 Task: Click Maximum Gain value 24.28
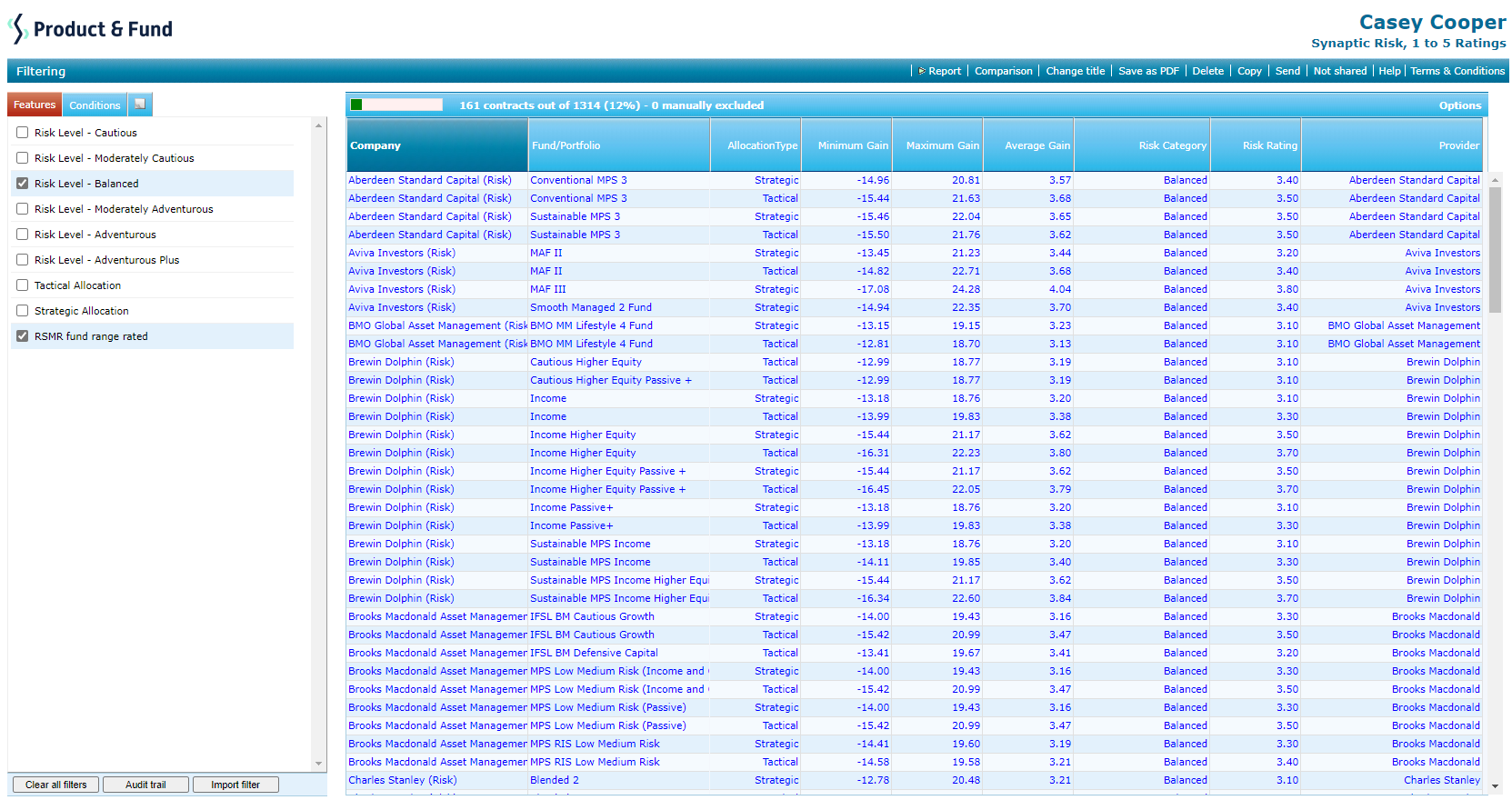tap(966, 289)
